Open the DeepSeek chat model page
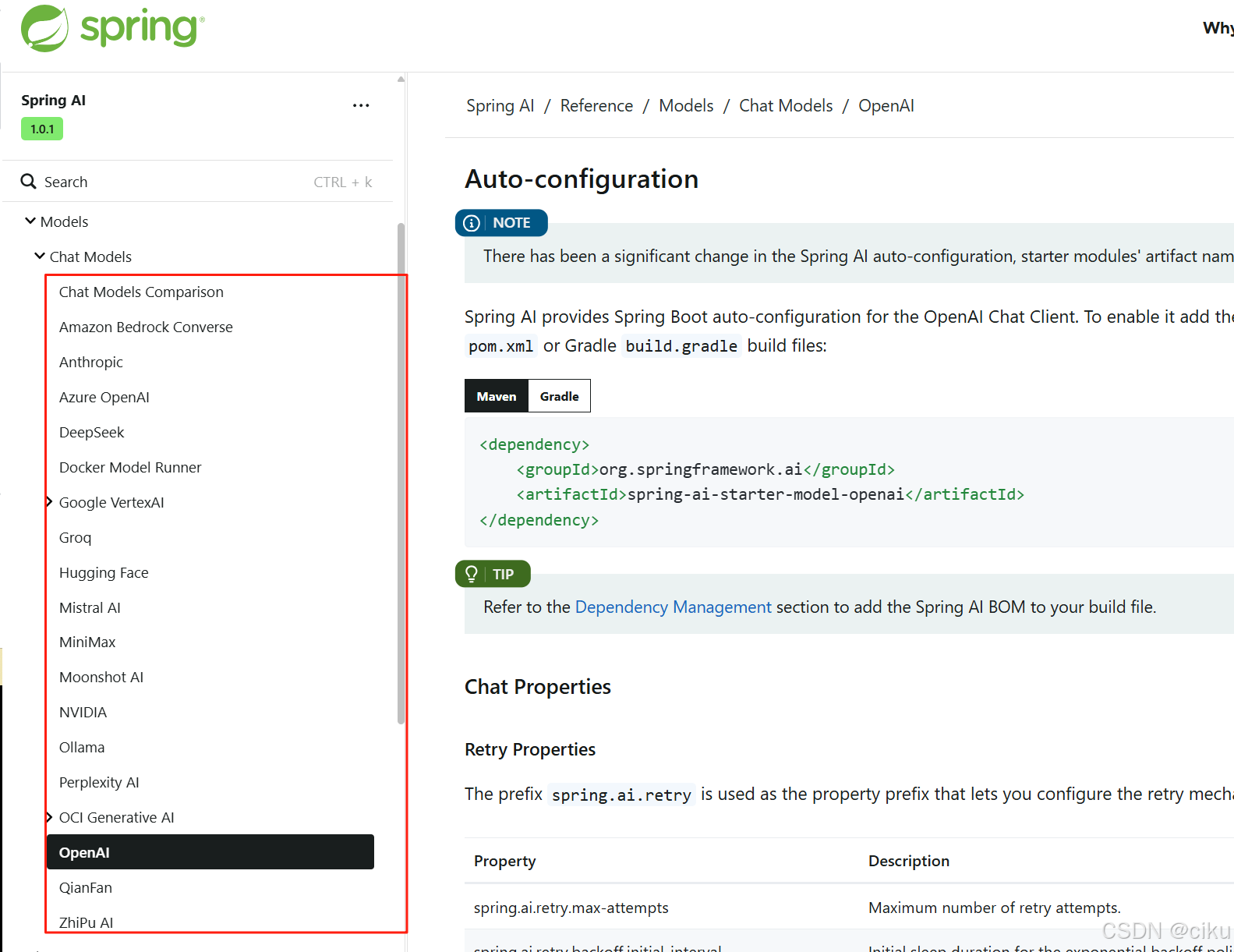Screen dimensions: 1234x952 [92, 432]
